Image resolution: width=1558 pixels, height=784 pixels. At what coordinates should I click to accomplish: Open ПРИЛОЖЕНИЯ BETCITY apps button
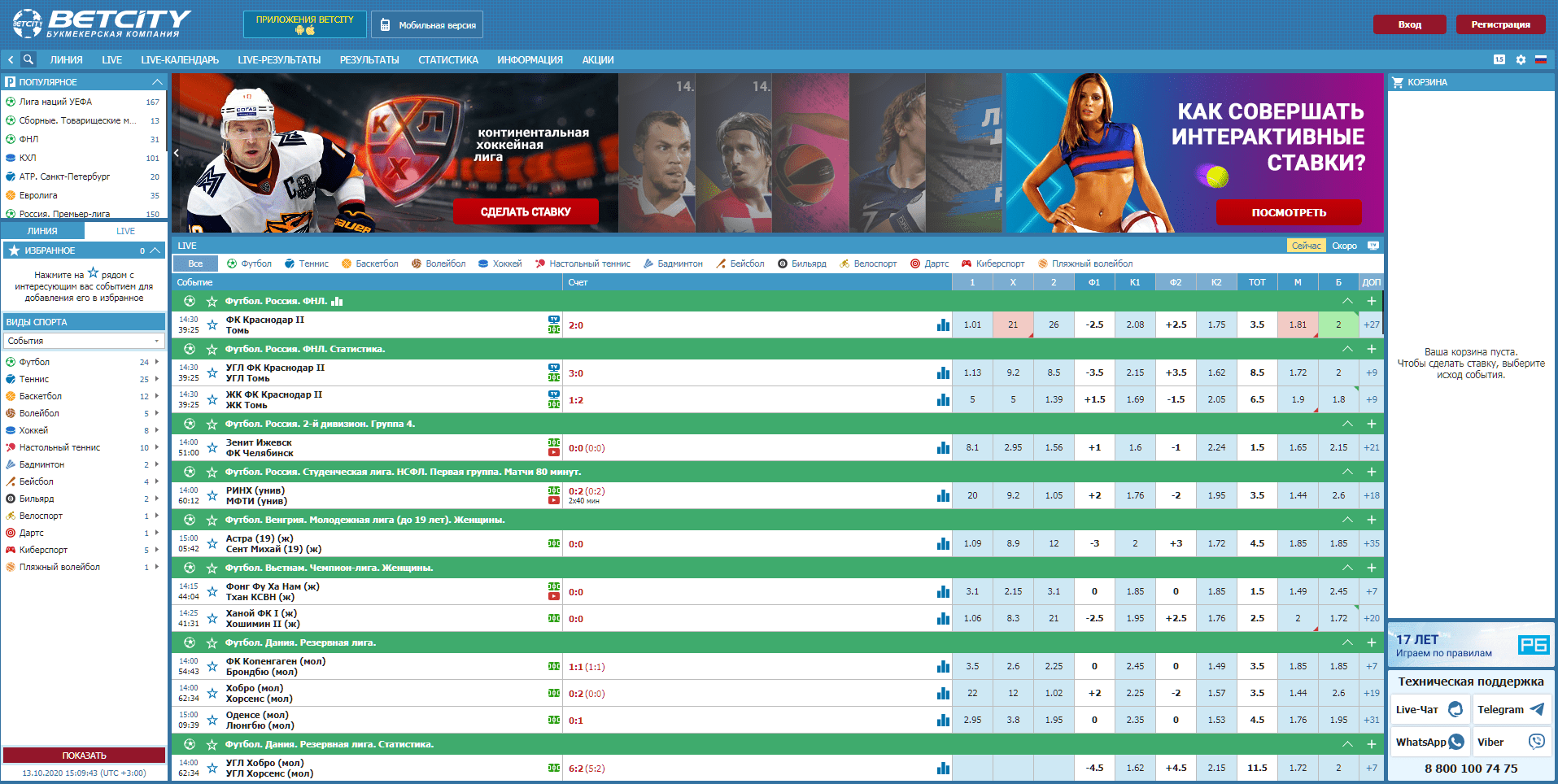point(305,24)
